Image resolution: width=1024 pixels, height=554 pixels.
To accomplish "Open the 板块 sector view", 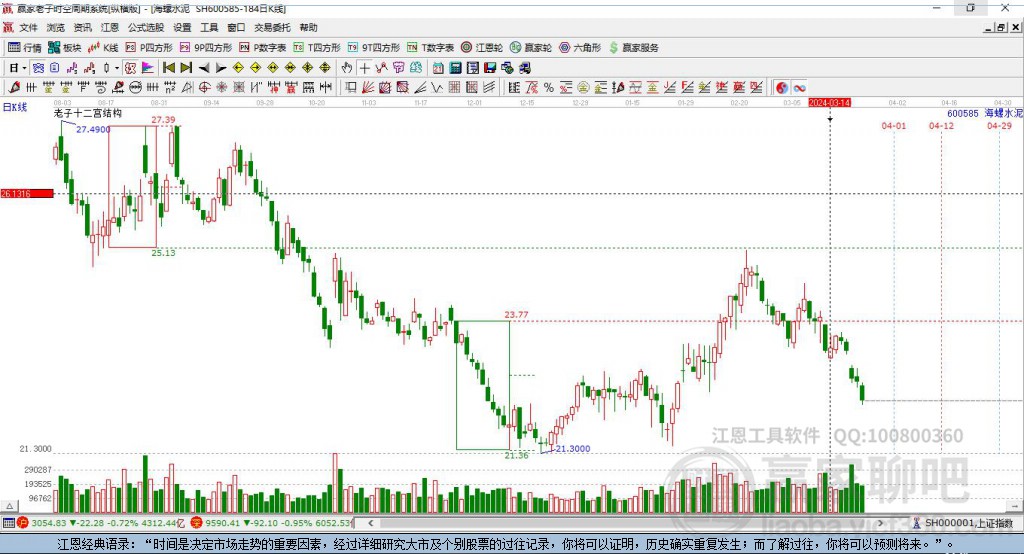I will [65, 48].
